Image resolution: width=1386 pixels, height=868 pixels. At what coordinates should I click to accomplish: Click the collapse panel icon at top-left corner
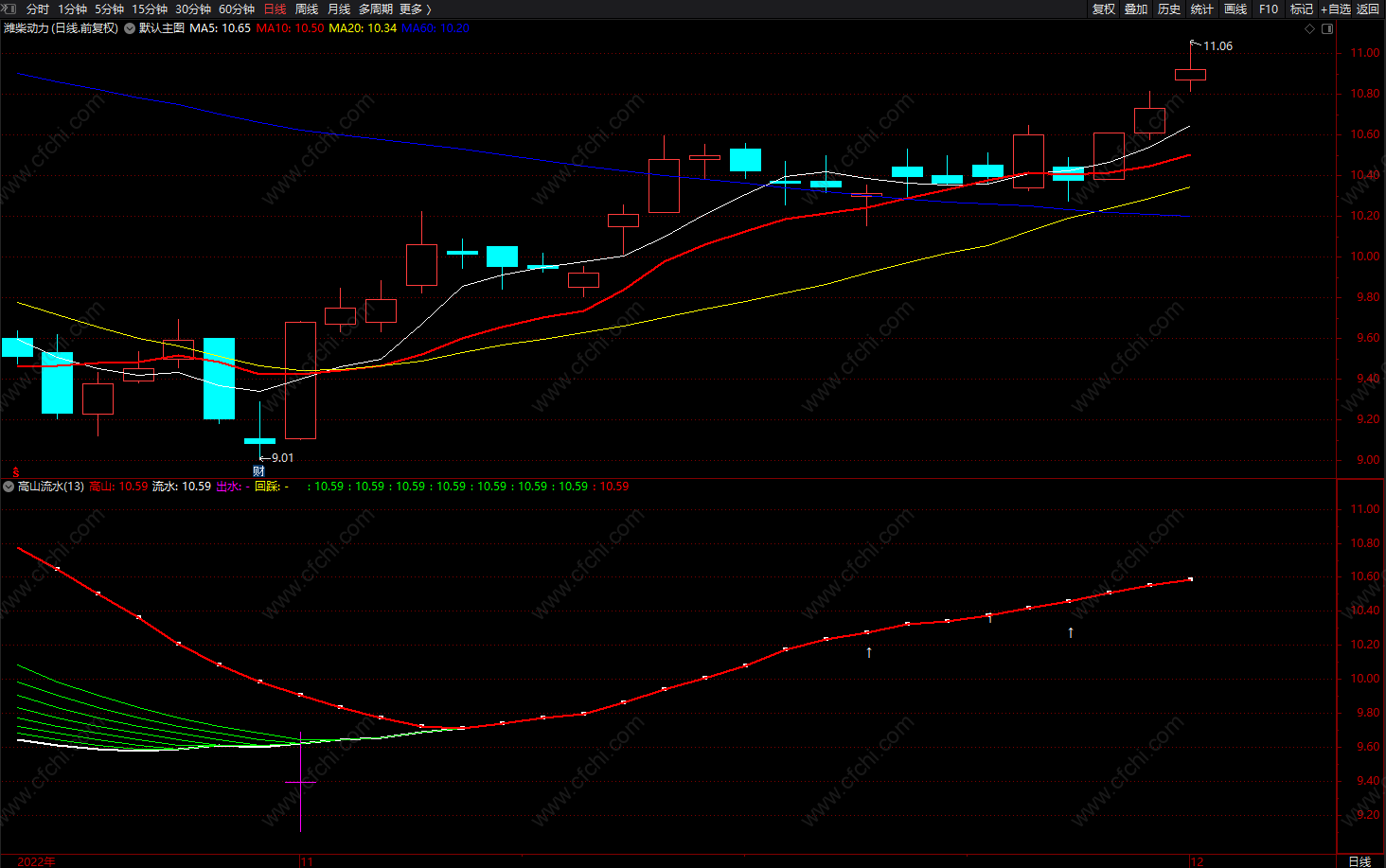coord(8,9)
